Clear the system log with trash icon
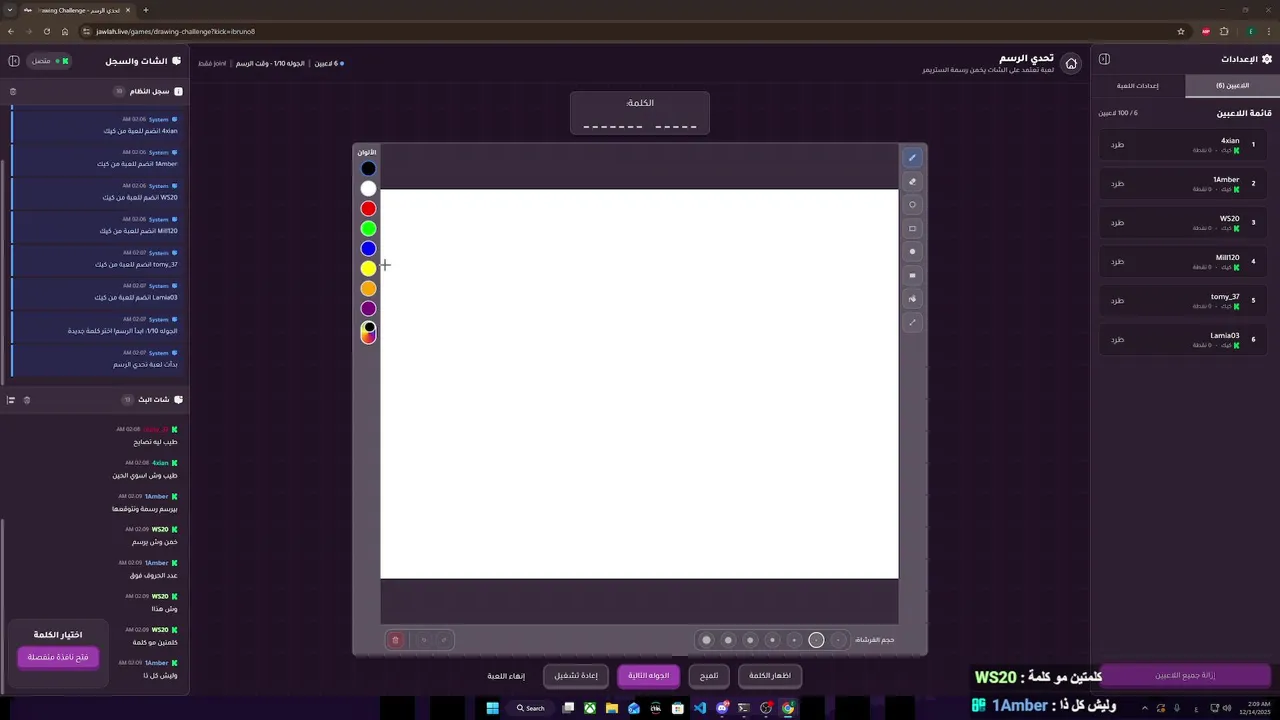The height and width of the screenshot is (720, 1280). (x=13, y=91)
